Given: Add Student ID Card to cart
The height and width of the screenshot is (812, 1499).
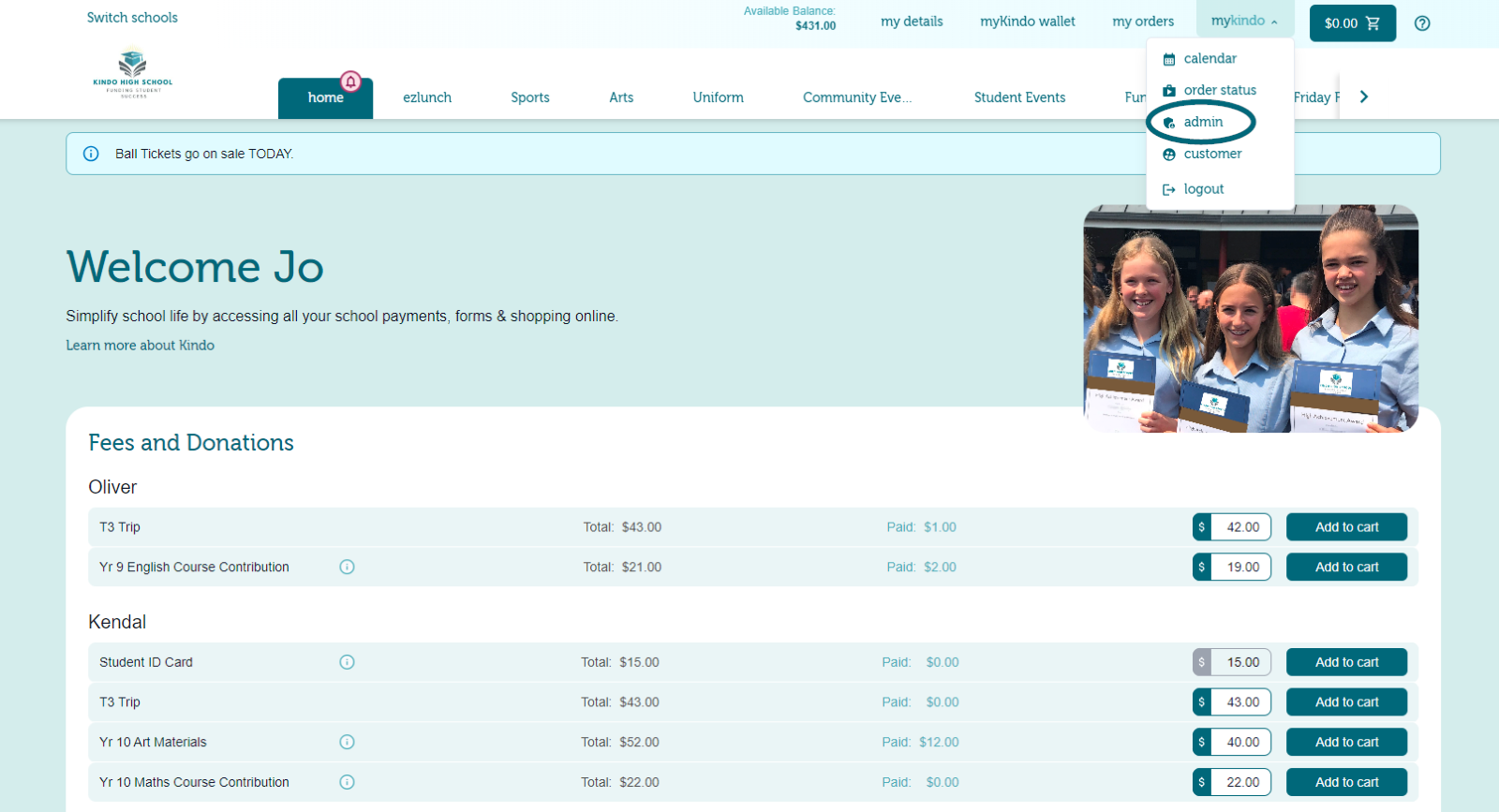Looking at the screenshot, I should click(x=1346, y=662).
